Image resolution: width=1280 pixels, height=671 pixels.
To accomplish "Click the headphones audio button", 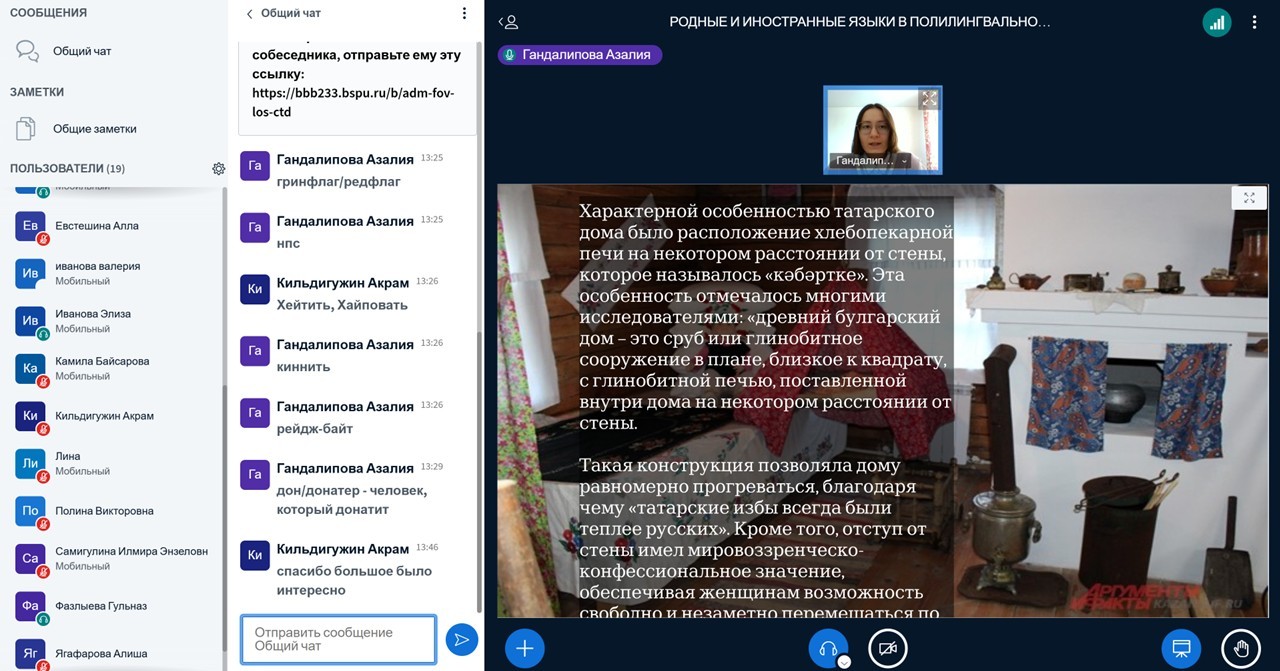I will [827, 648].
